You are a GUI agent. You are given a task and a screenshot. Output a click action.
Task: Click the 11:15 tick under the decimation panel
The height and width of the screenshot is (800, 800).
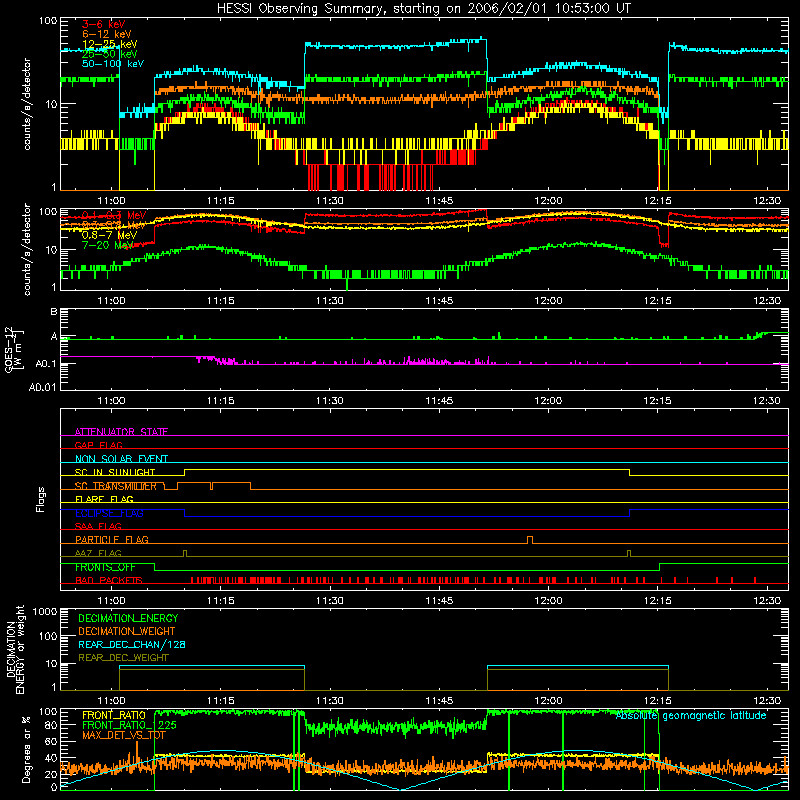pyautogui.click(x=220, y=701)
